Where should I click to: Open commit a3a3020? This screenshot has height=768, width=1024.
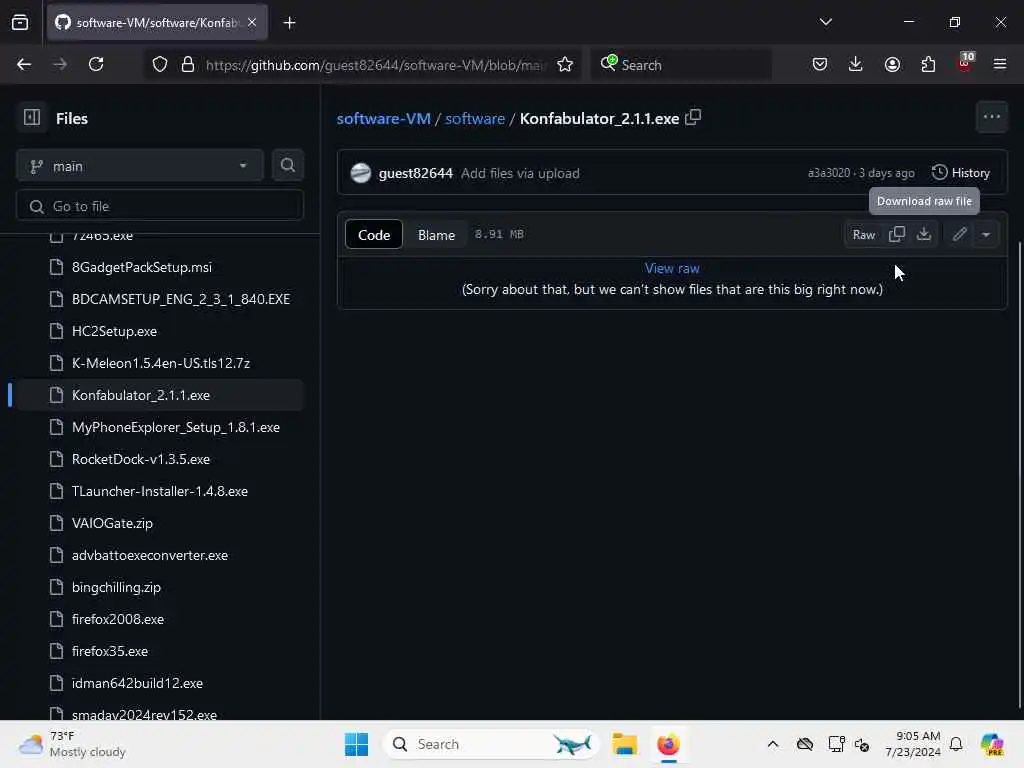(829, 173)
